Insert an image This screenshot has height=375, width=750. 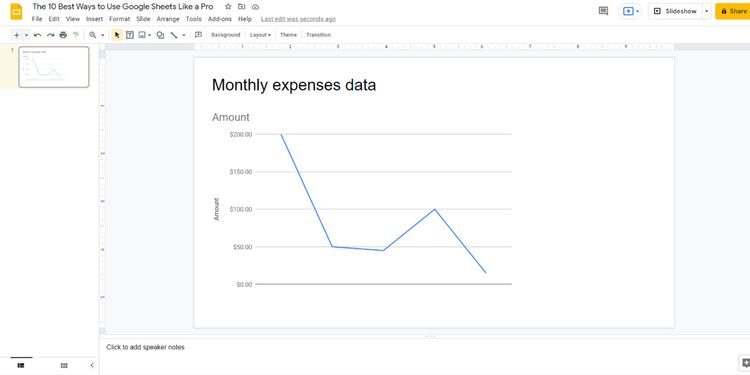[x=142, y=35]
